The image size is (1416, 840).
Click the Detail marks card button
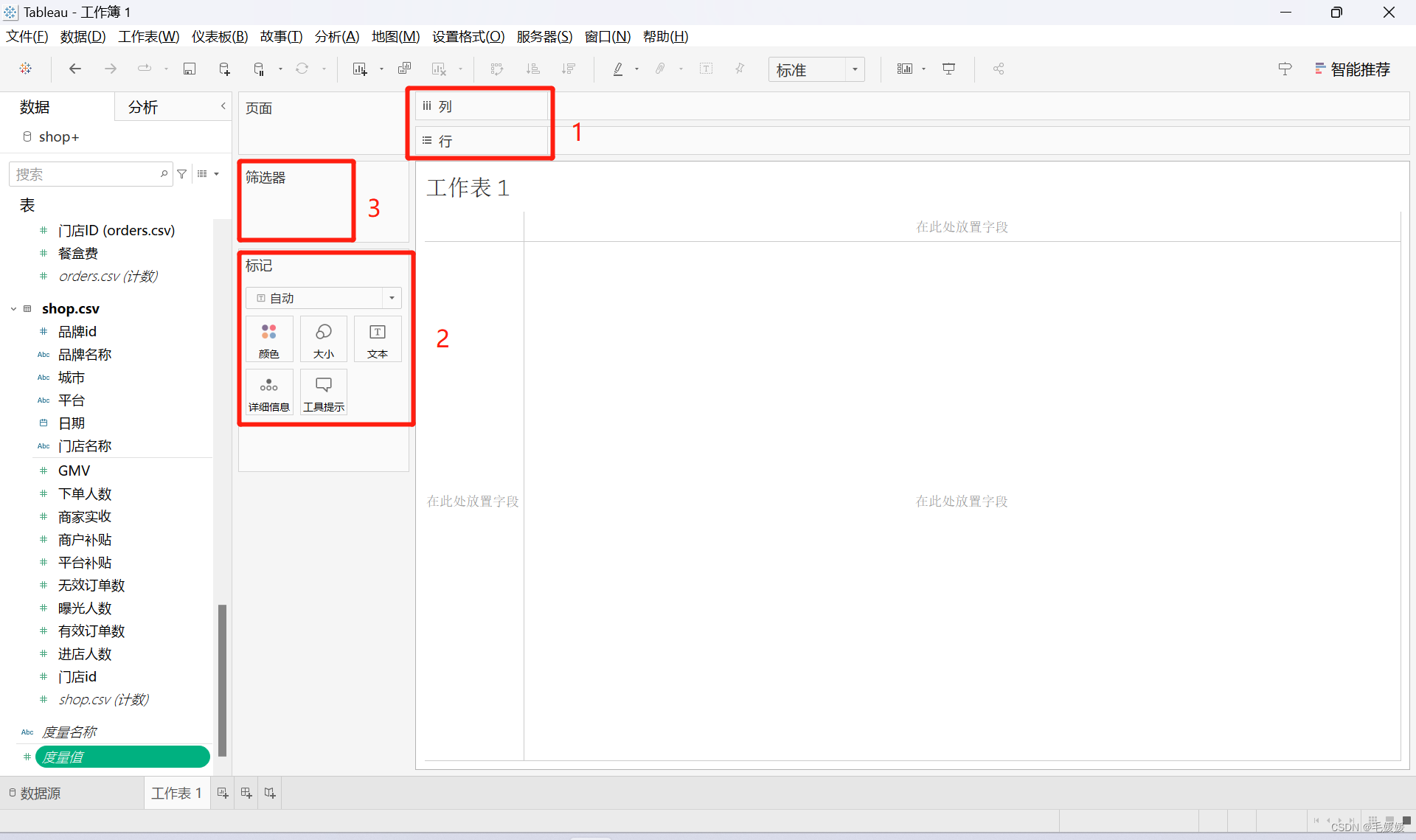point(269,392)
